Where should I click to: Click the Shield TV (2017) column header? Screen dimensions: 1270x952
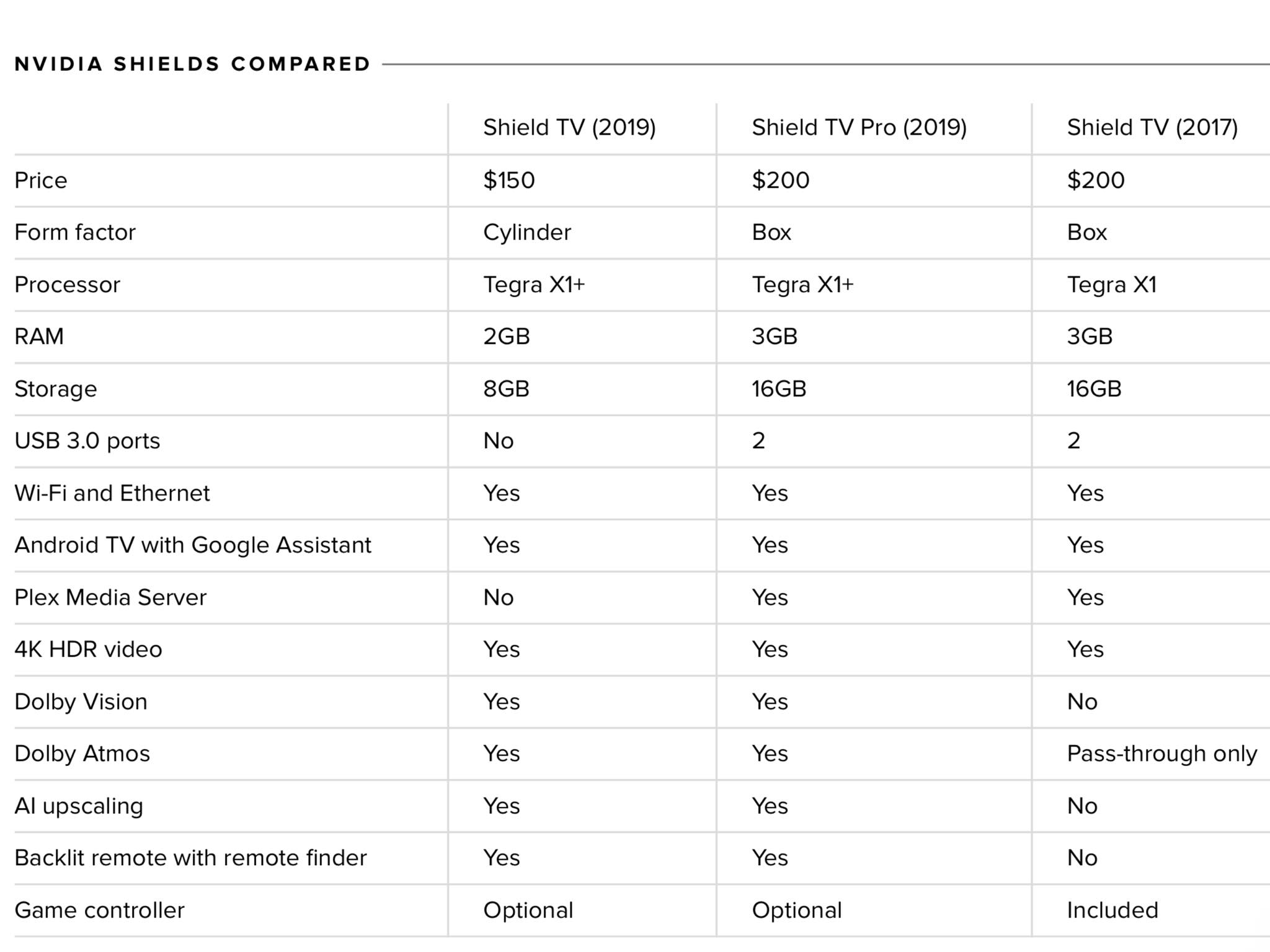[x=1152, y=128]
